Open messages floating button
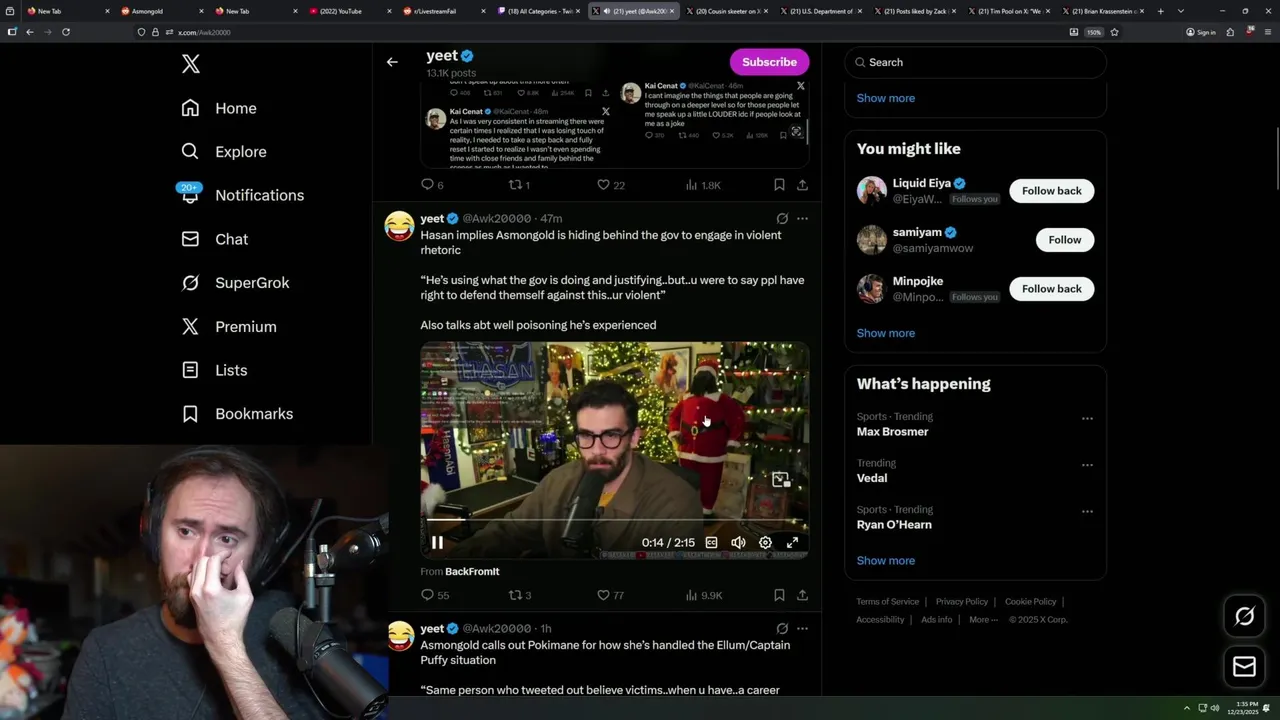 tap(1244, 666)
